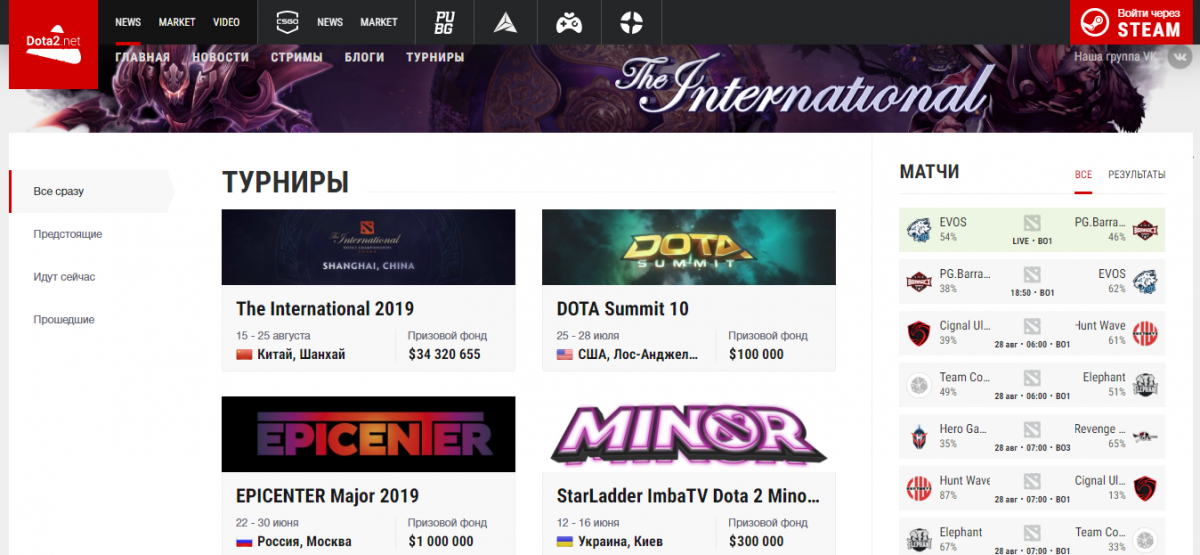Click Hunt Wave logo in the 87% row
Image resolution: width=1200 pixels, height=555 pixels.
[918, 489]
